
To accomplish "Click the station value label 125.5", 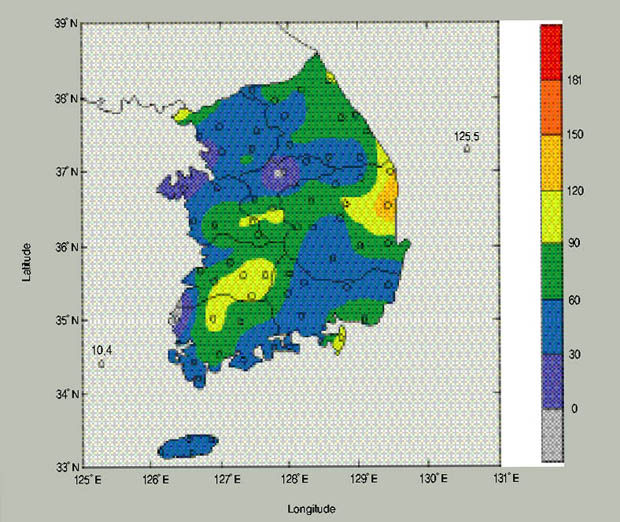I will 466,137.
